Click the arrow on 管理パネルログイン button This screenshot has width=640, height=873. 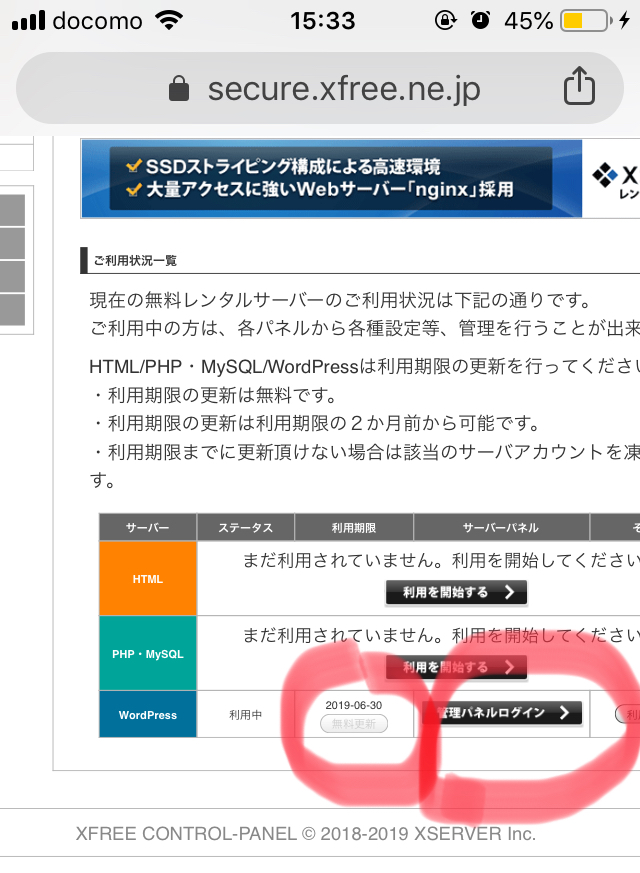click(564, 712)
